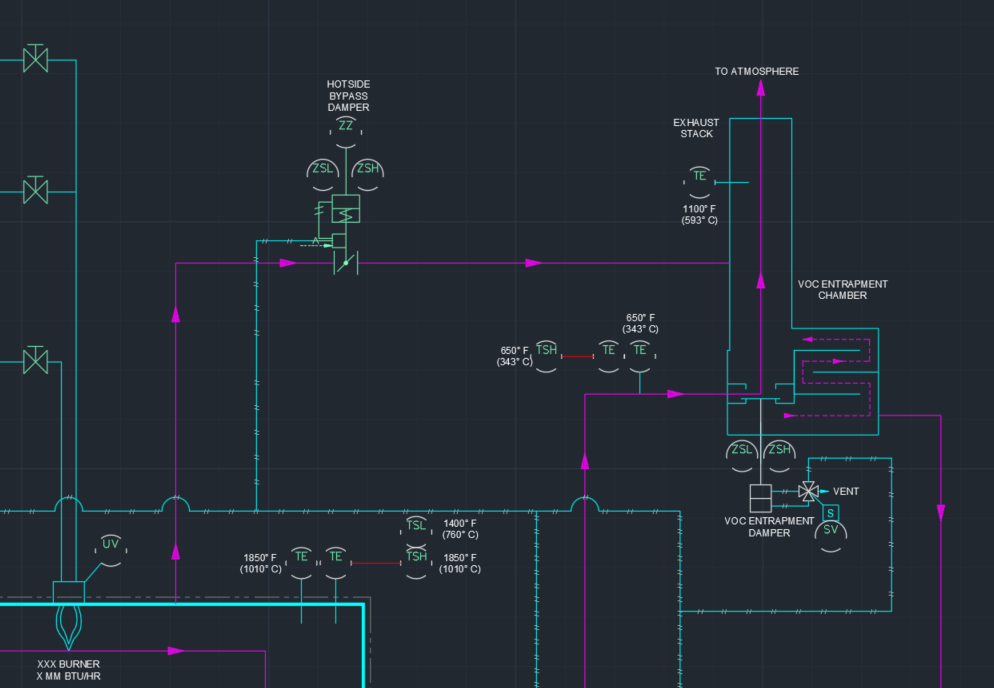Click the VOC ENTRAPMENT DAMPER label

click(x=769, y=527)
